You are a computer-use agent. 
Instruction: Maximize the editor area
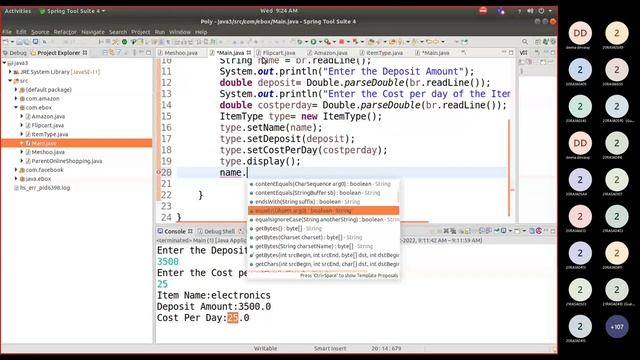tap(511, 53)
